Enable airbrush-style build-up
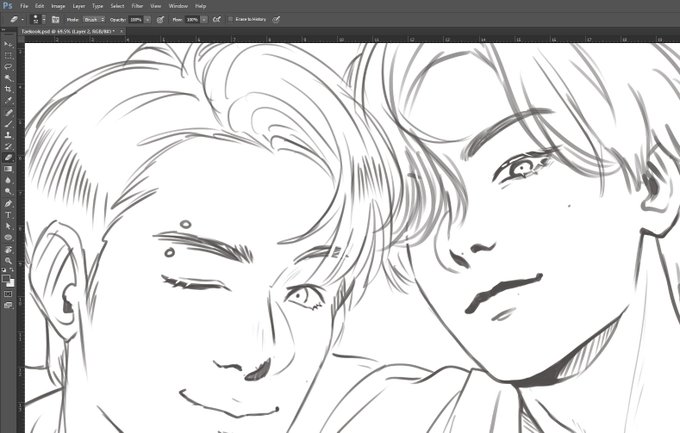This screenshot has width=680, height=433. click(x=217, y=20)
